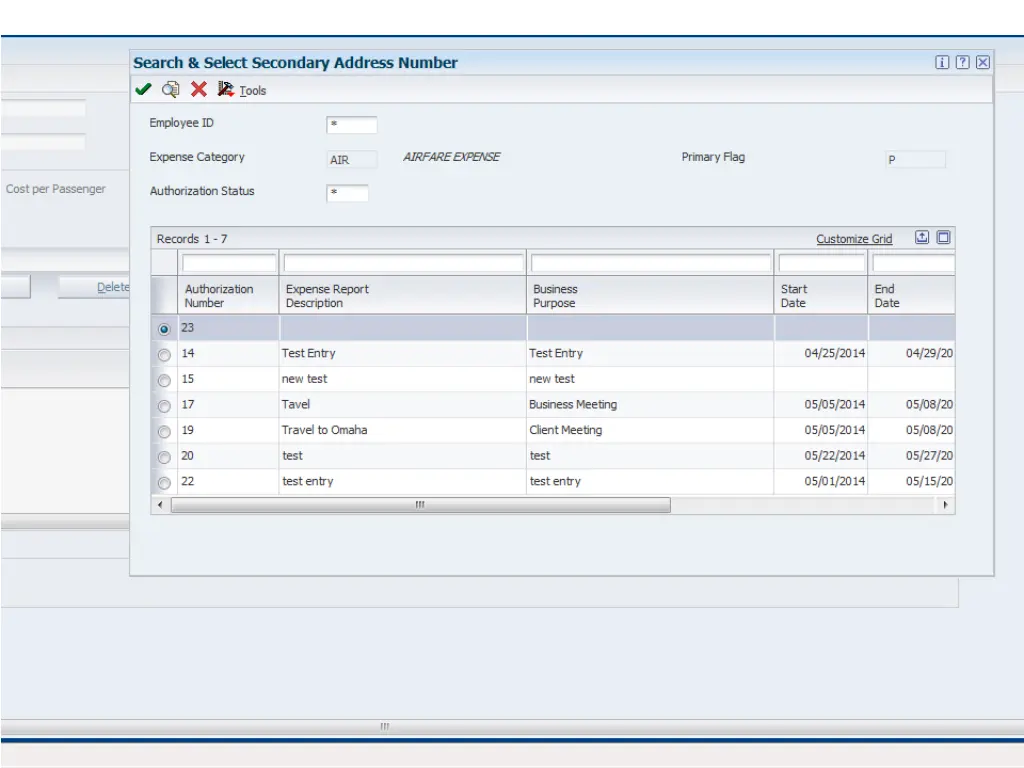Image resolution: width=1024 pixels, height=768 pixels.
Task: Click the 'Client Meeting' purpose cell
Action: click(x=650, y=430)
